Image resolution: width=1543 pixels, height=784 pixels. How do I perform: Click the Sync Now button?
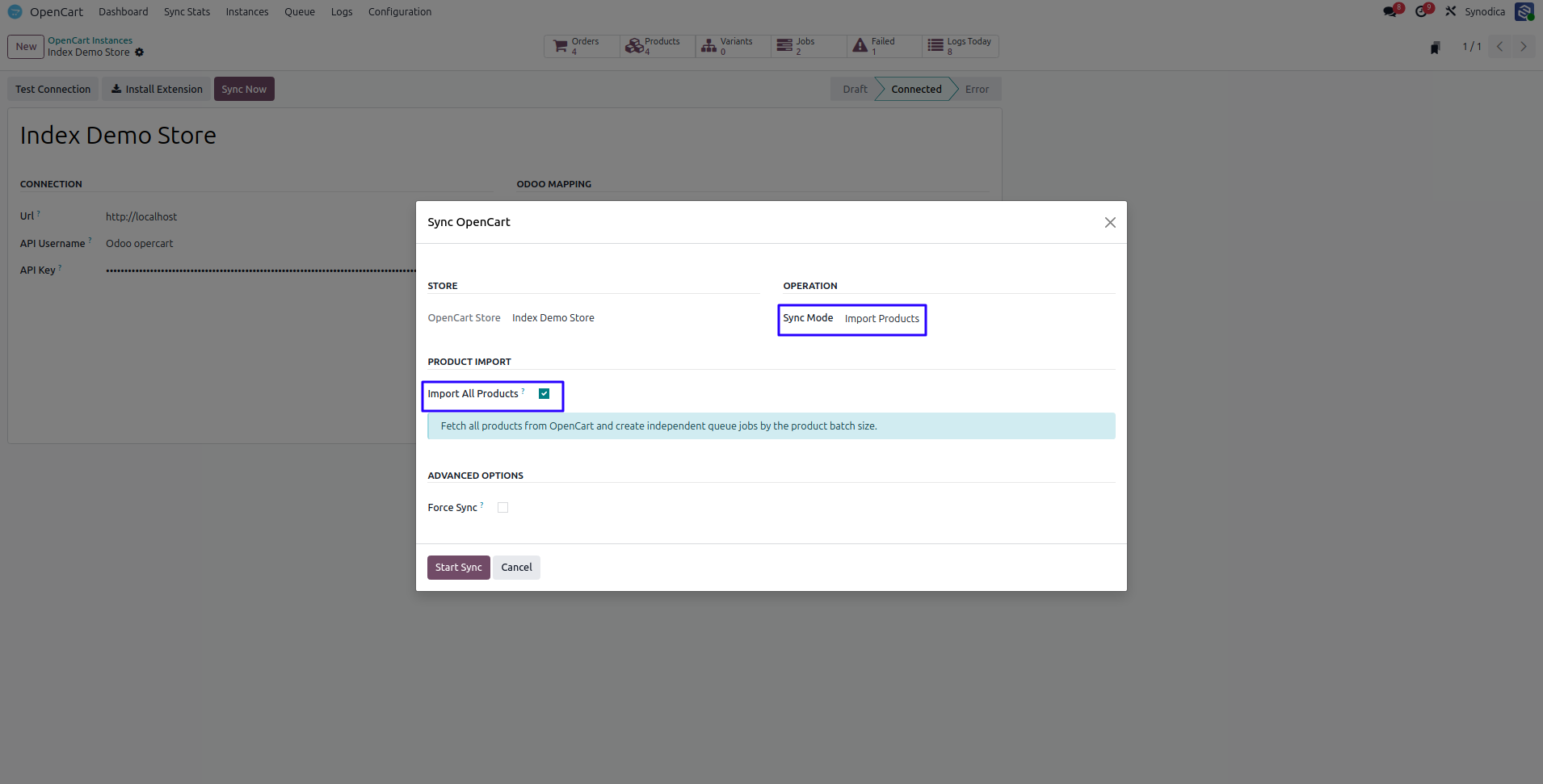244,89
